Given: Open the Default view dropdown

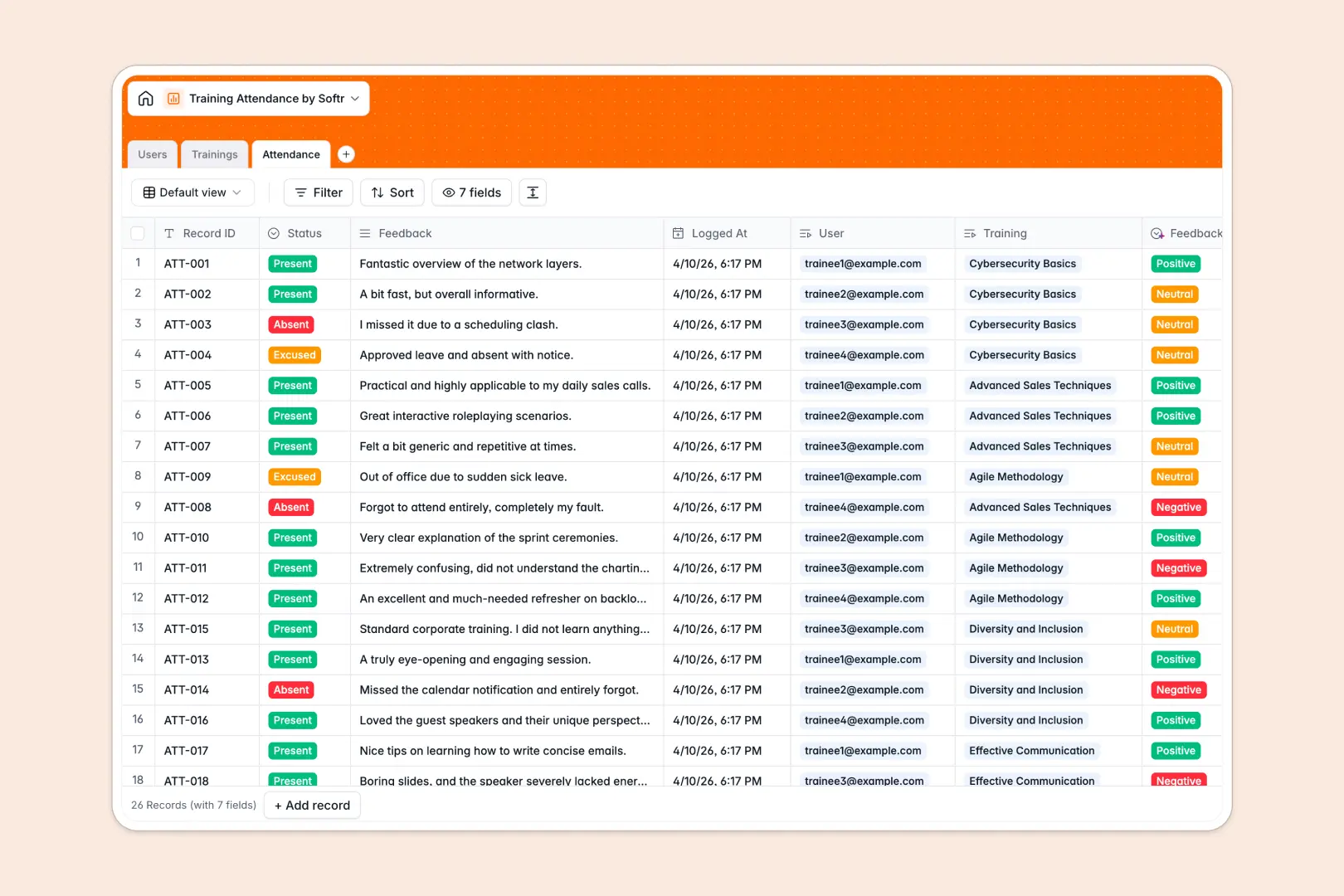Looking at the screenshot, I should [192, 192].
